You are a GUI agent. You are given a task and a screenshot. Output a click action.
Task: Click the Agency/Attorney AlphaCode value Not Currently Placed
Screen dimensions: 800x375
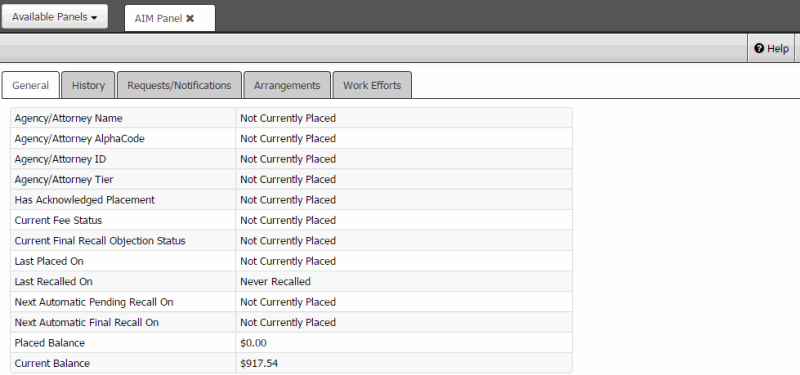tap(288, 139)
